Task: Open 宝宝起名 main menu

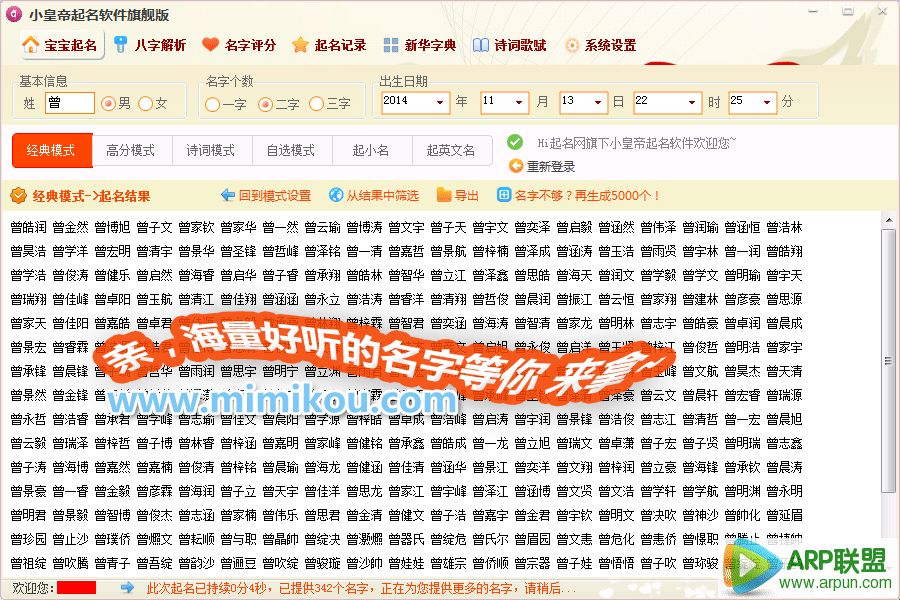Action: click(62, 45)
